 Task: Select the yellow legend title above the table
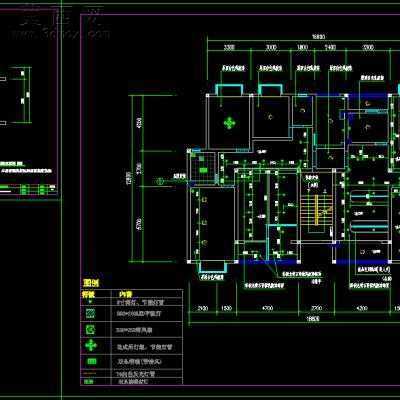pyautogui.click(x=91, y=283)
